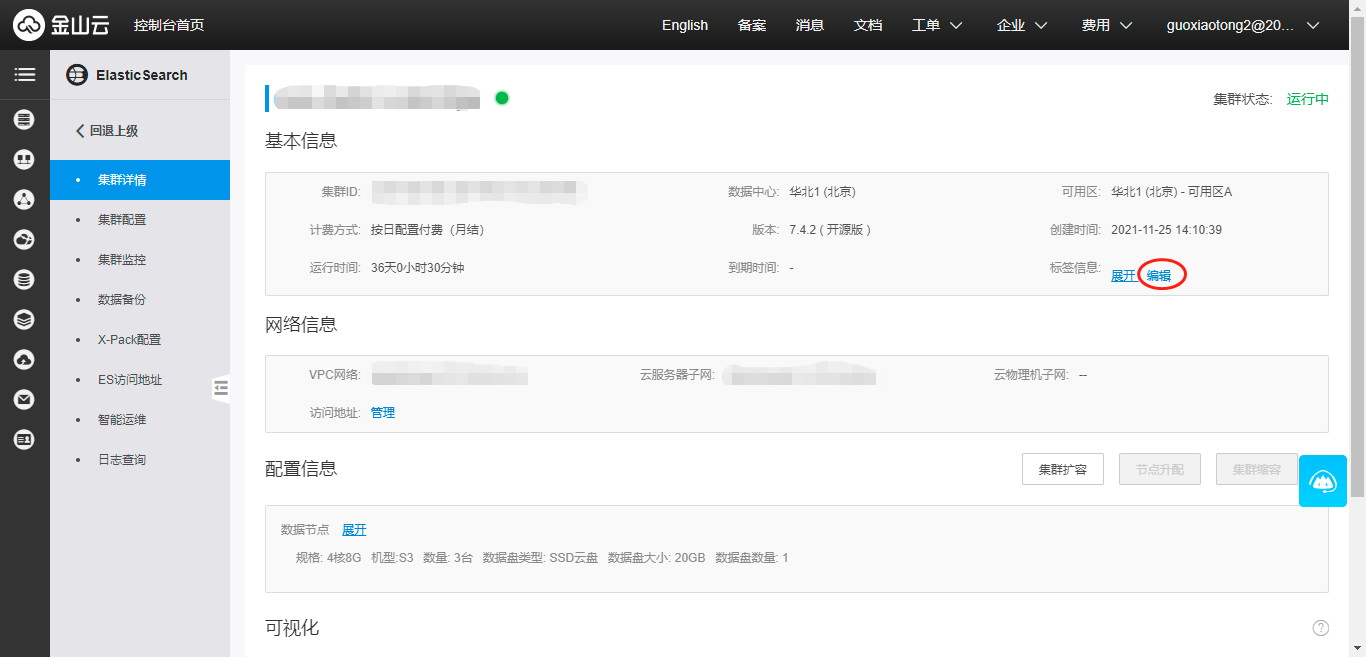The image size is (1366, 657).
Task: Open the 费用 dropdown menu
Action: (x=1107, y=25)
